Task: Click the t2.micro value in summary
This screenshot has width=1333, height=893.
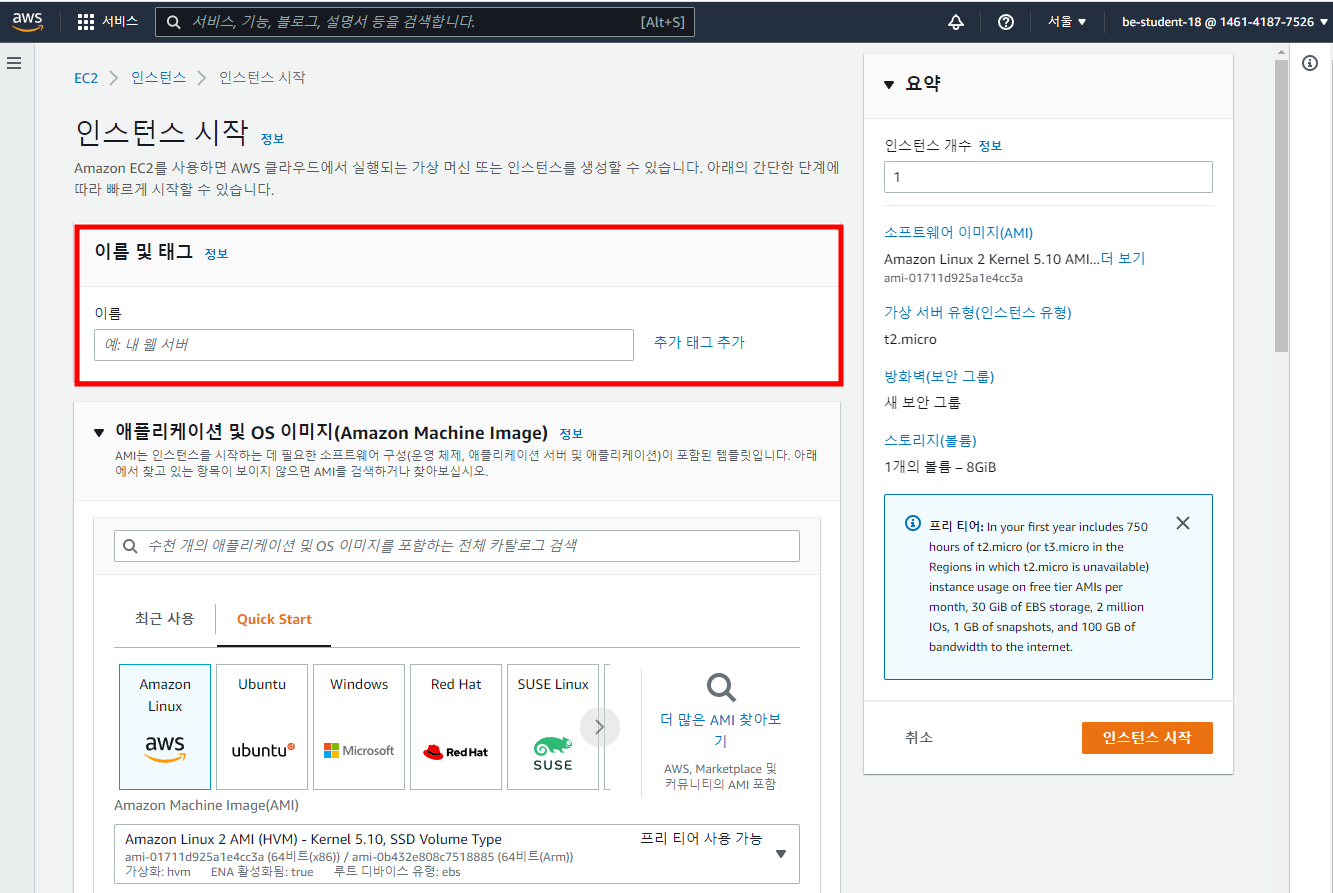Action: (x=910, y=339)
